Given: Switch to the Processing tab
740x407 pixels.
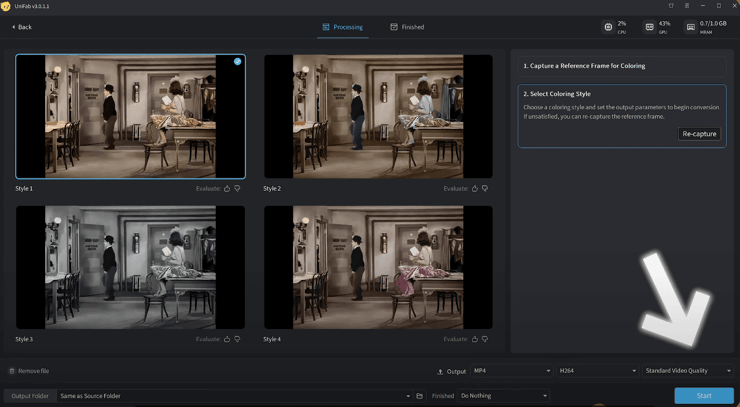Looking at the screenshot, I should coord(343,27).
